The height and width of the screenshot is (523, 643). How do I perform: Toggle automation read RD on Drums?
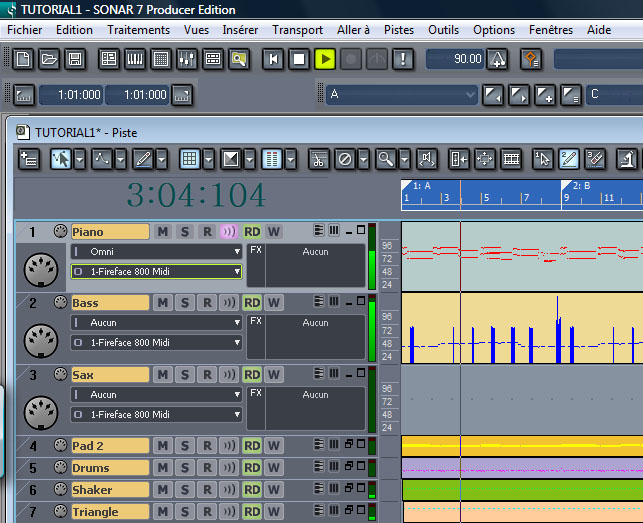coord(252,468)
